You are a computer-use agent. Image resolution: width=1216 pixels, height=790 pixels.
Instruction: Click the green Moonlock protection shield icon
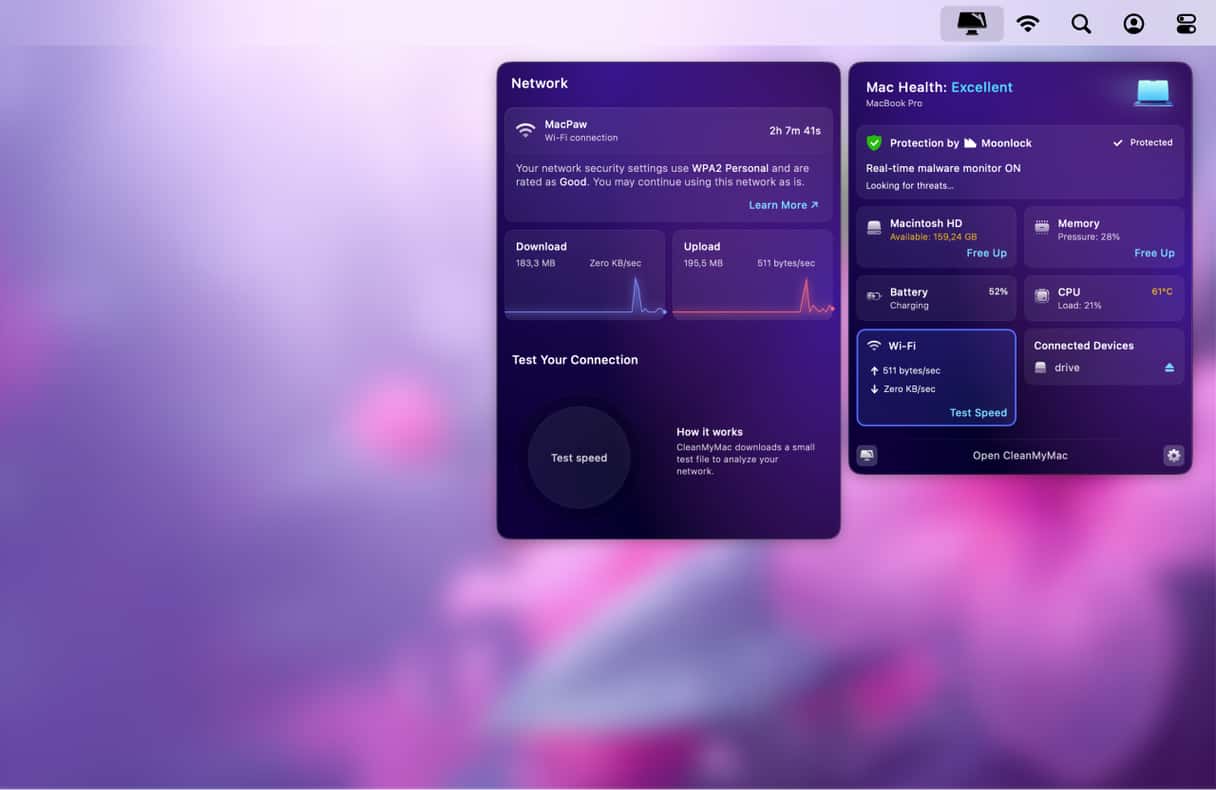(x=874, y=143)
